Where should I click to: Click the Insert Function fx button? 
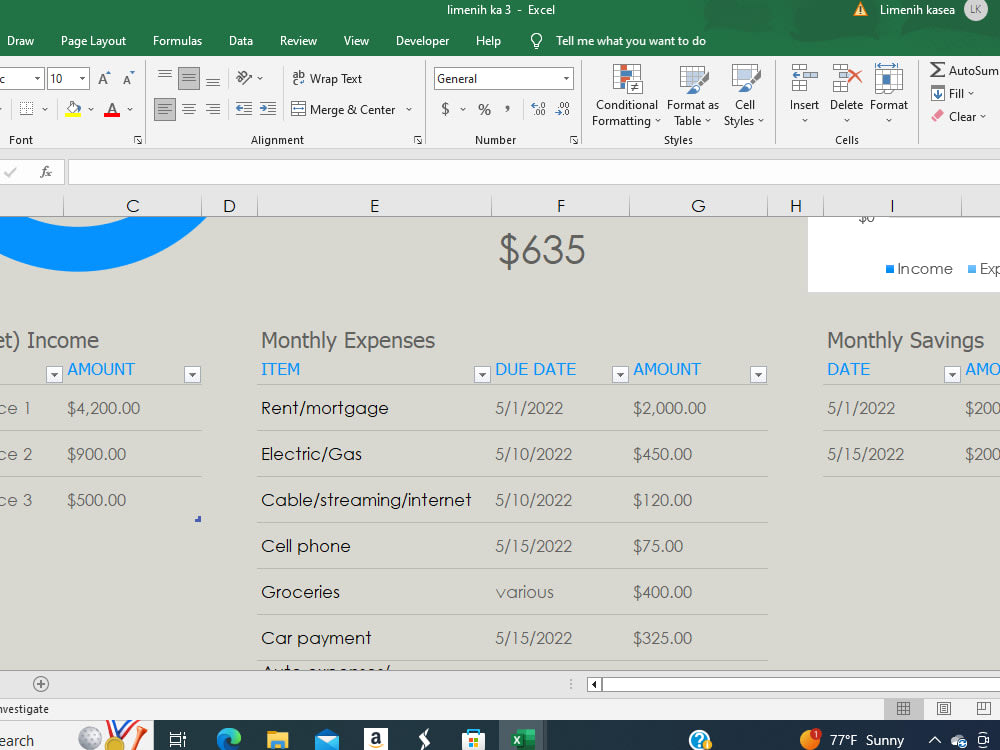pos(46,172)
